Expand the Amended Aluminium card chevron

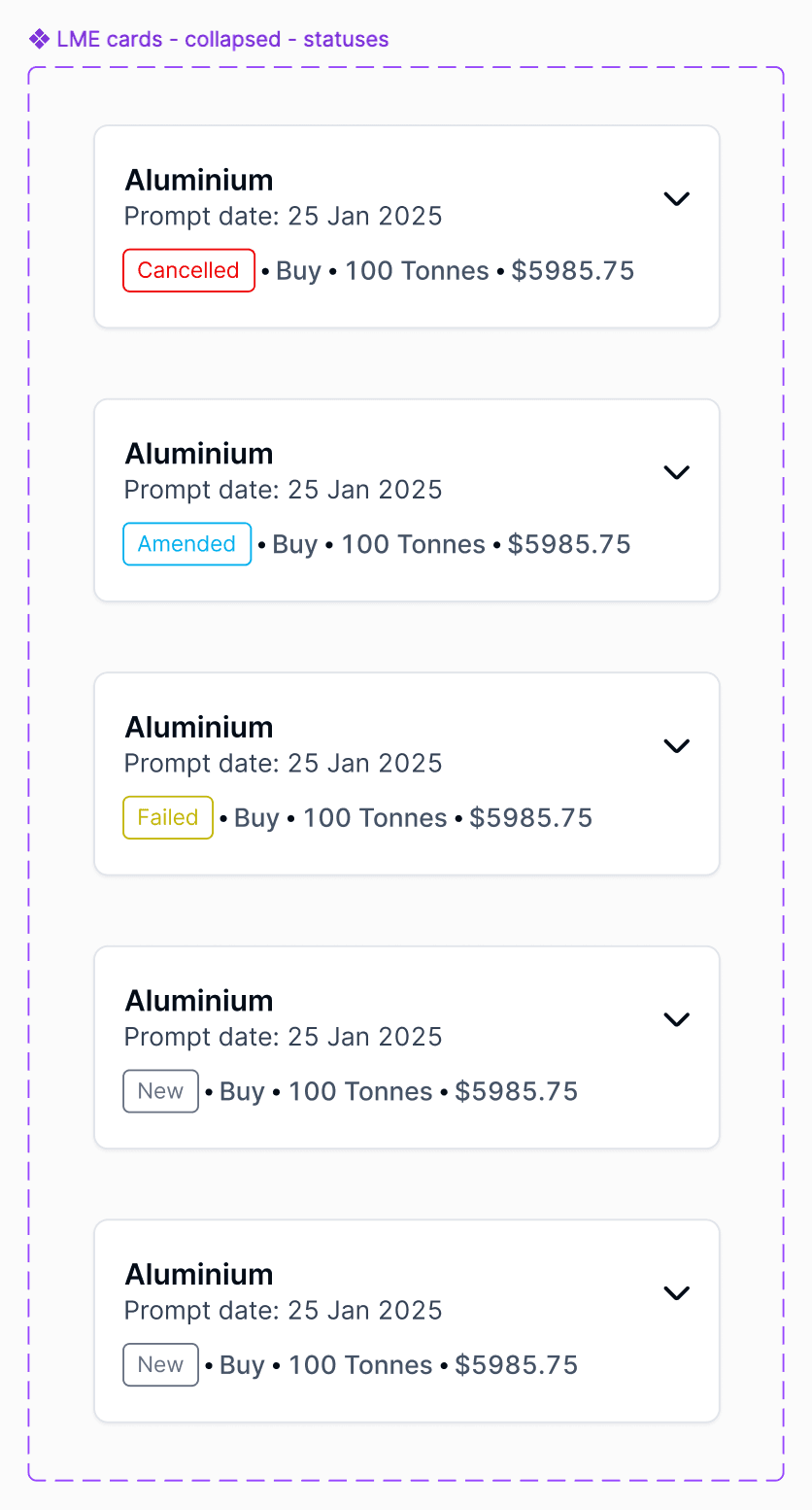tap(676, 472)
